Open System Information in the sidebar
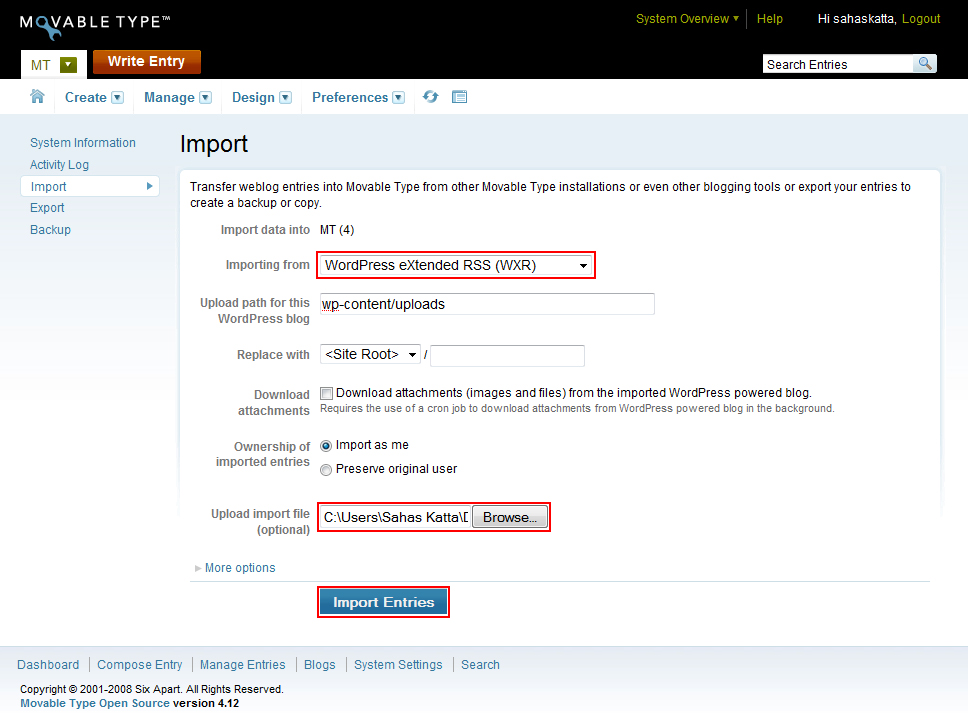 pyautogui.click(x=83, y=143)
